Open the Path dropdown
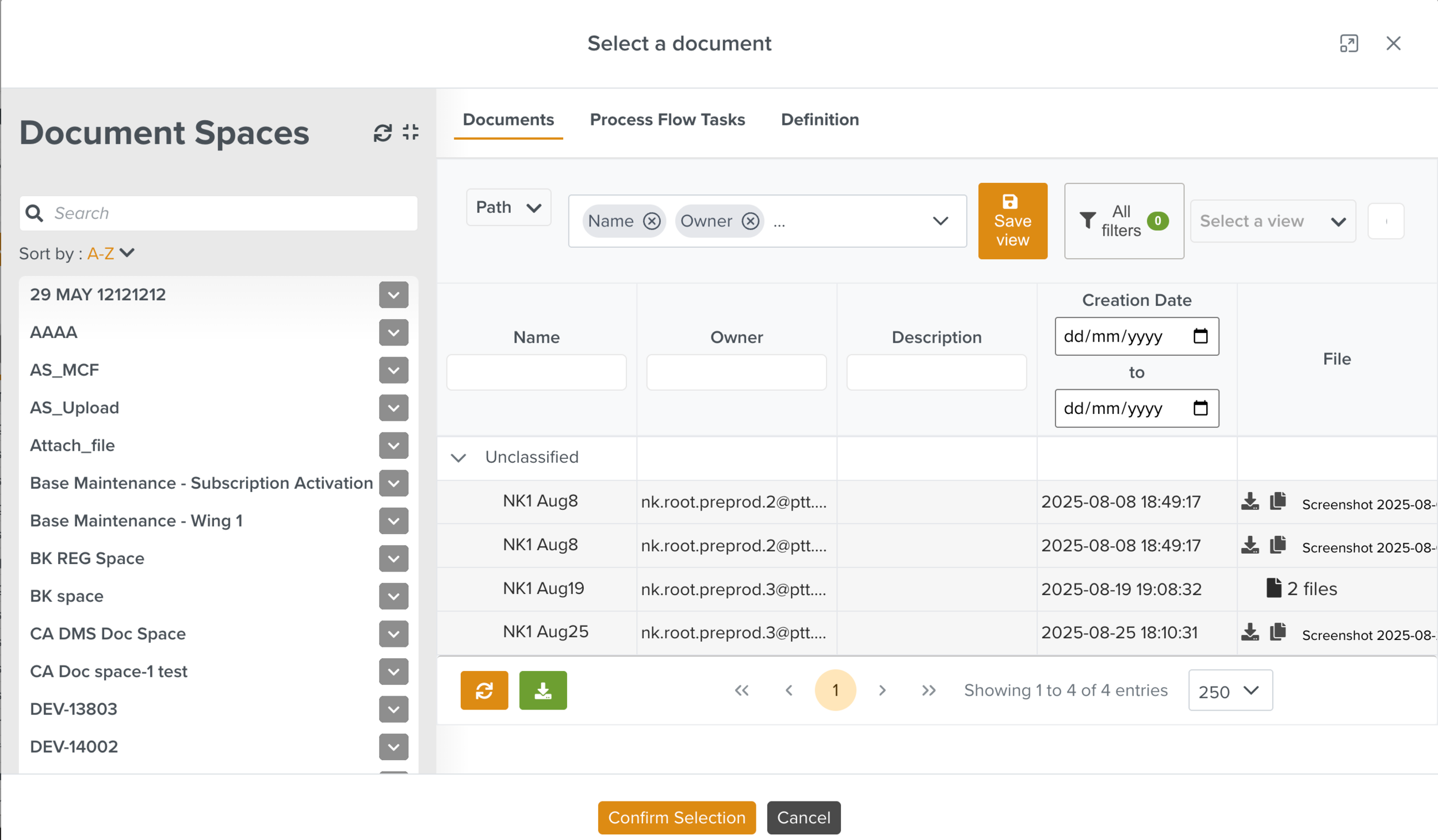1438x840 pixels. [508, 208]
